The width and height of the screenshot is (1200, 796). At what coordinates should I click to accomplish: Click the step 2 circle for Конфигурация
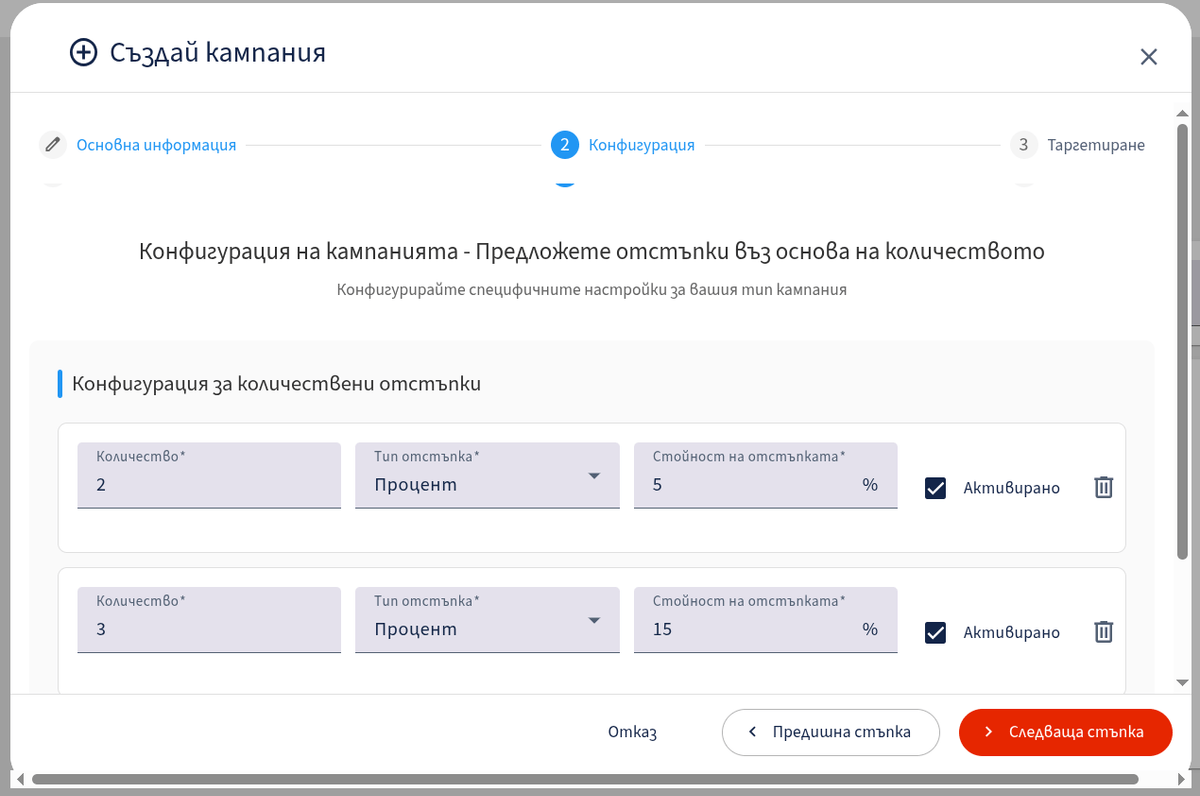point(565,145)
